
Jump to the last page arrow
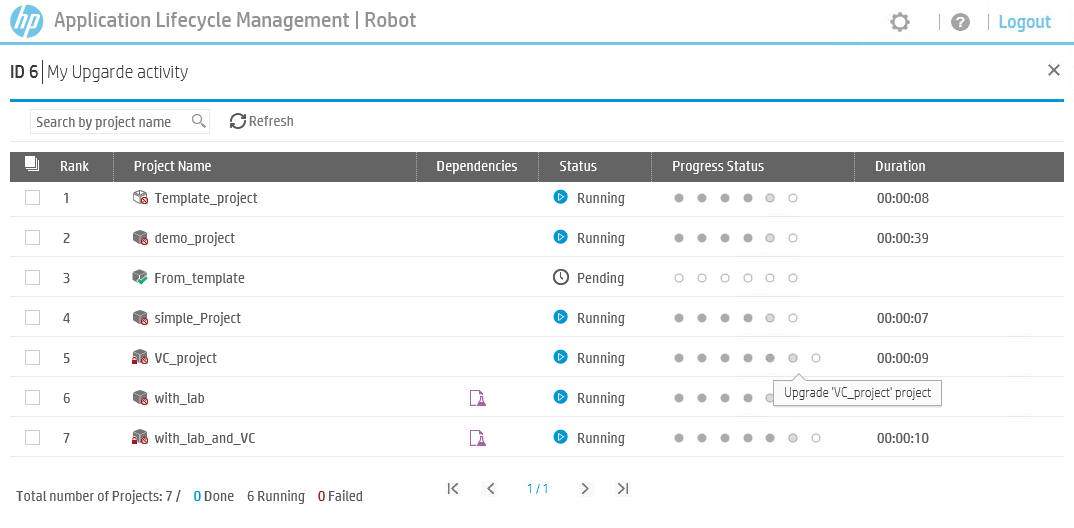tap(623, 489)
